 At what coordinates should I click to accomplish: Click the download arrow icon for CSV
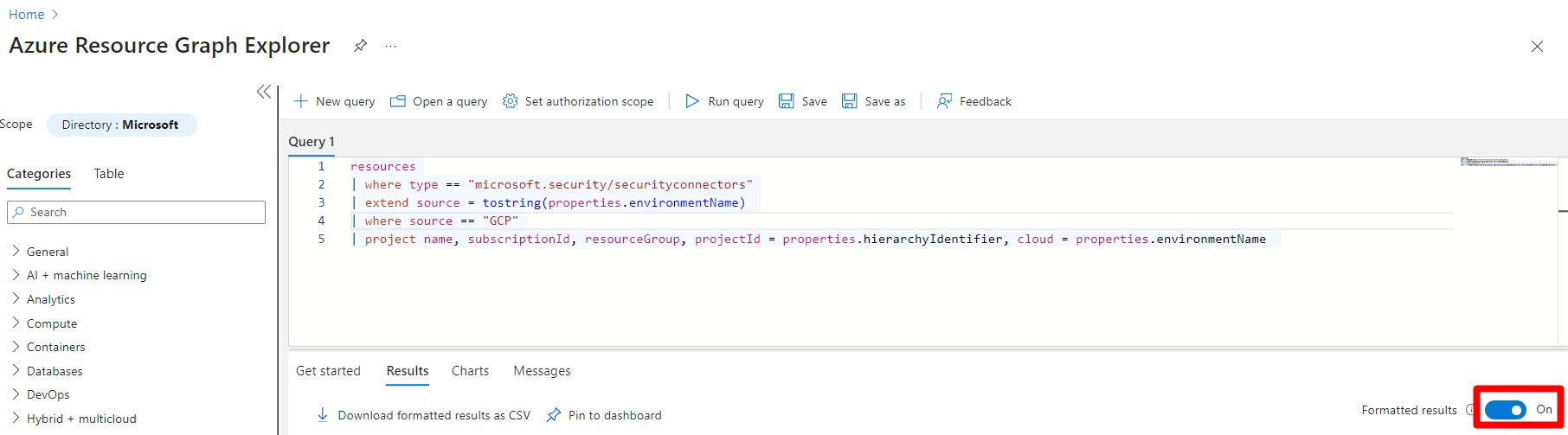[x=323, y=415]
